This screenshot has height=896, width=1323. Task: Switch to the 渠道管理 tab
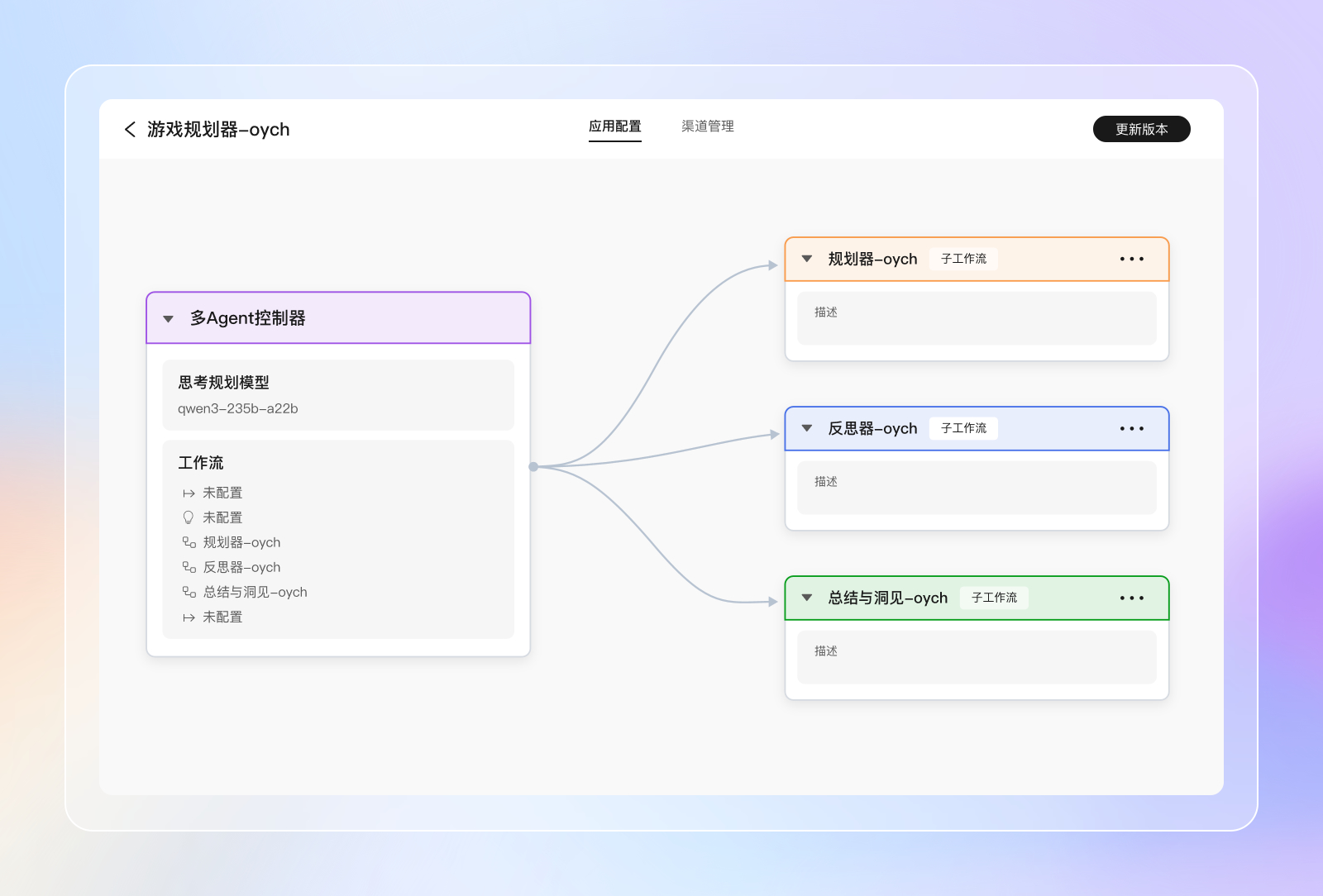click(x=707, y=126)
